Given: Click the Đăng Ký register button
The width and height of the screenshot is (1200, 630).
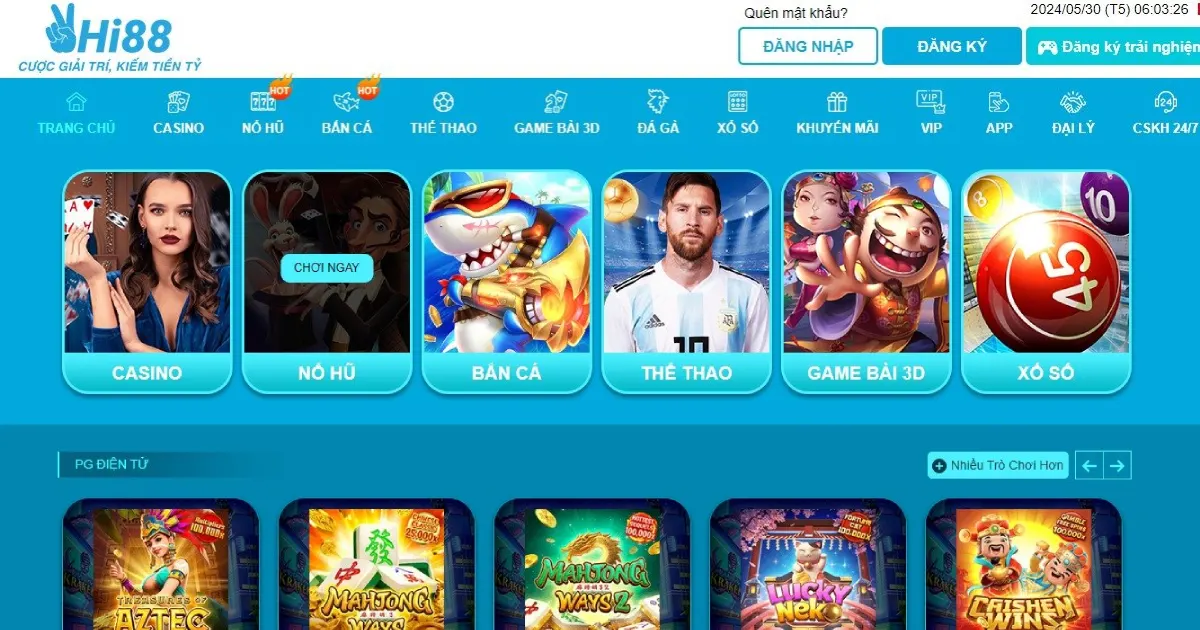Looking at the screenshot, I should (x=952, y=46).
